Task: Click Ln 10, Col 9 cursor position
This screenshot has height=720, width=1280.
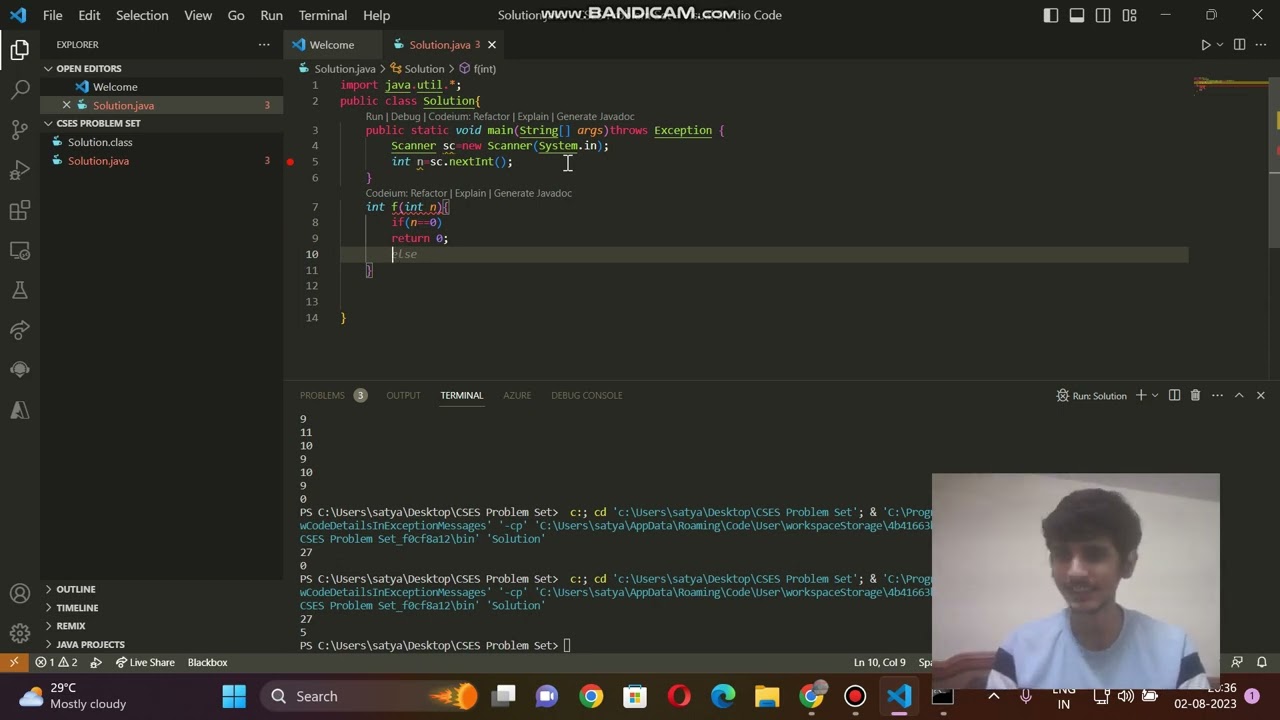Action: pos(879,662)
